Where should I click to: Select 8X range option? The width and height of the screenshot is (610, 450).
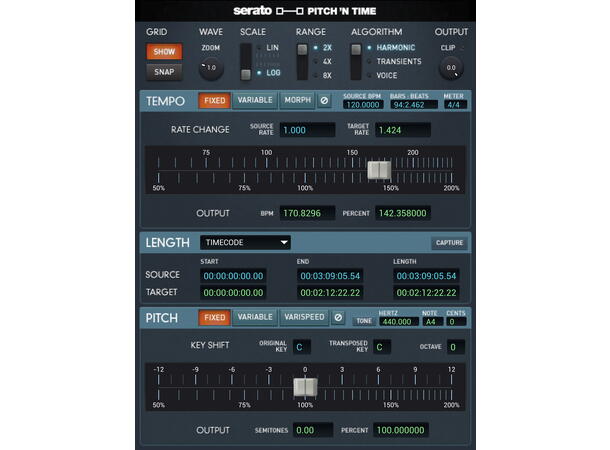click(327, 75)
